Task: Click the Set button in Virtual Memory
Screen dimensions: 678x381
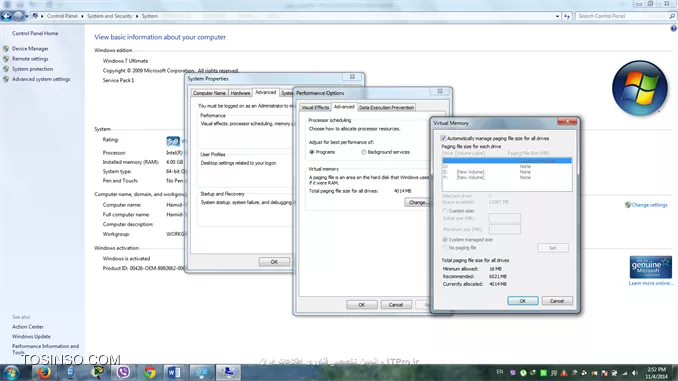Action: tap(553, 248)
